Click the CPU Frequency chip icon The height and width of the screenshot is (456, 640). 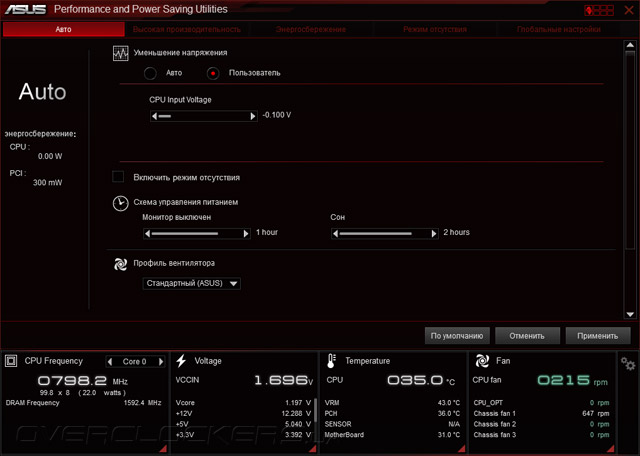coord(11,361)
